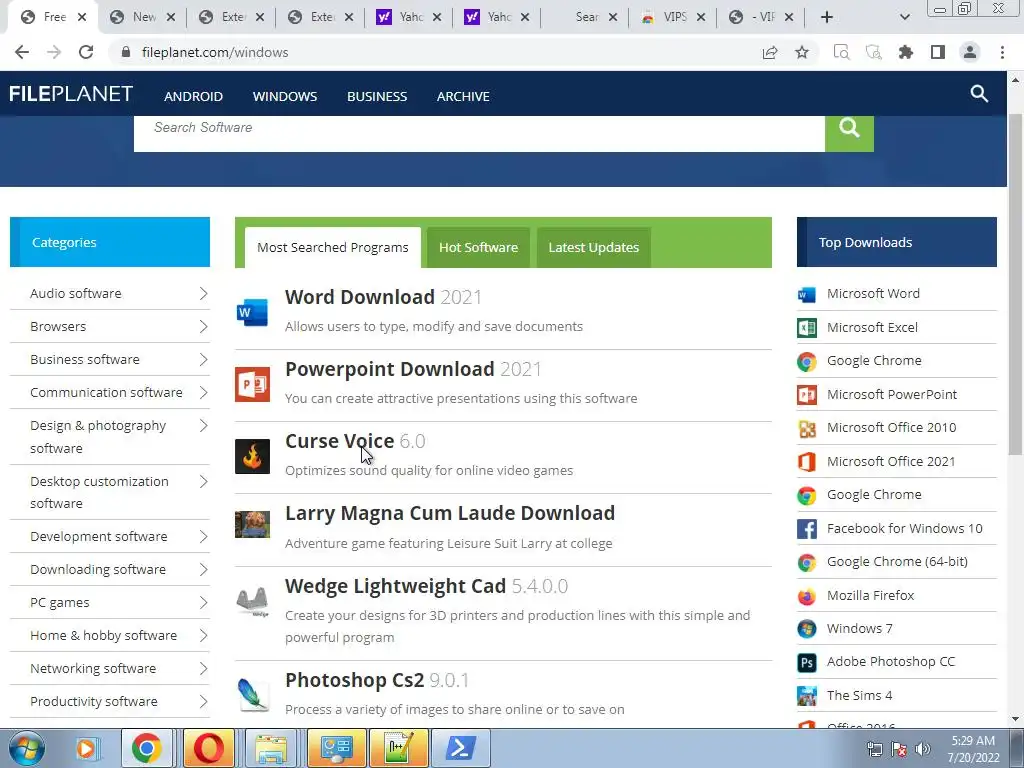Click The Sims 4 icon
This screenshot has height=768, width=1024.
[807, 696]
